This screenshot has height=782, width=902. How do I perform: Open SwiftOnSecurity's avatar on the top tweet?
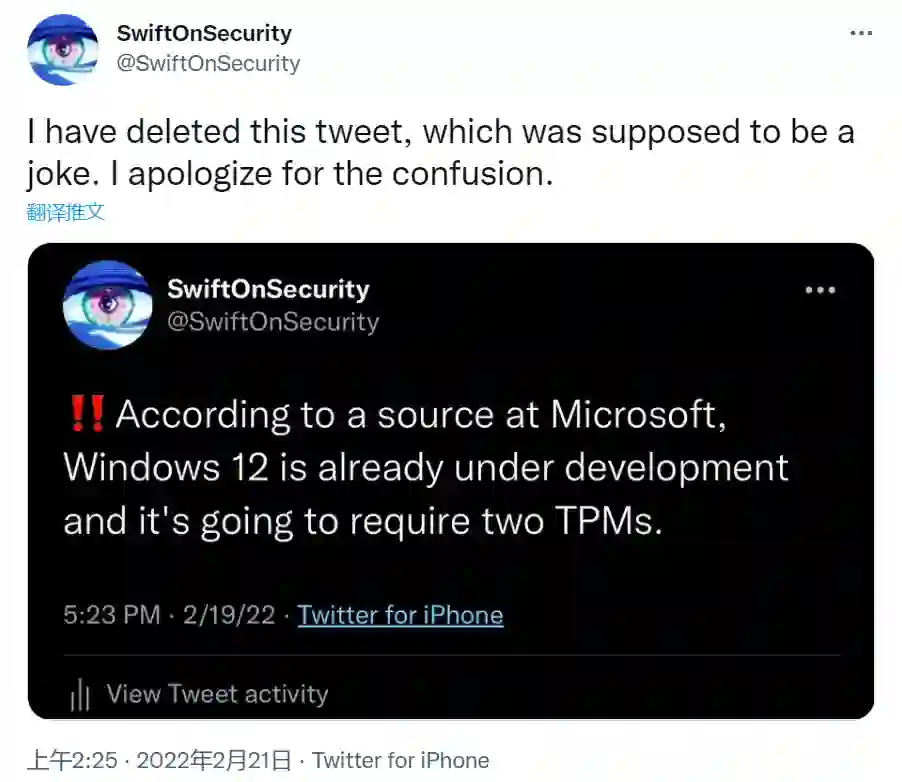pyautogui.click(x=63, y=50)
